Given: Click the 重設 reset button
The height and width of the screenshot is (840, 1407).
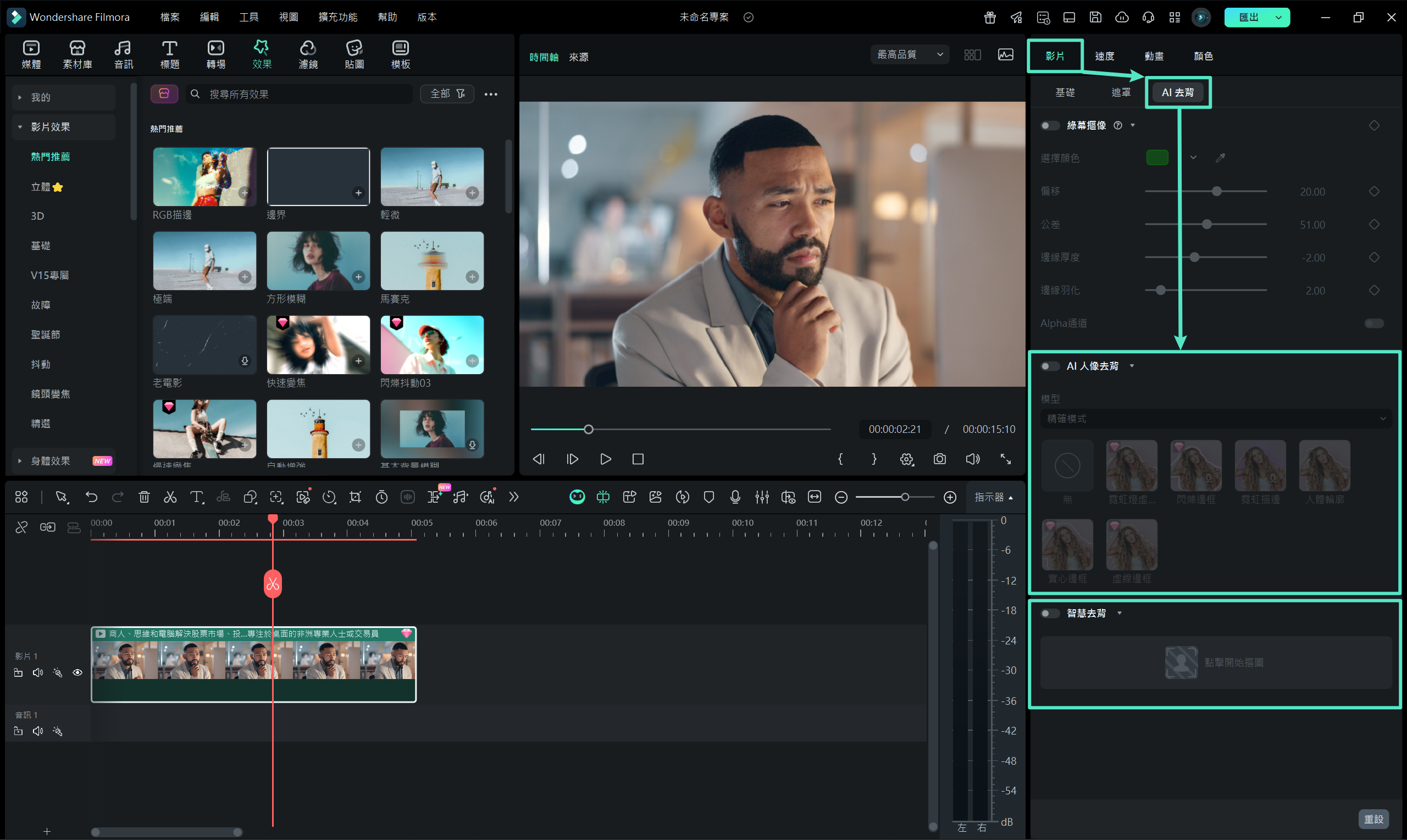Looking at the screenshot, I should tap(1373, 819).
